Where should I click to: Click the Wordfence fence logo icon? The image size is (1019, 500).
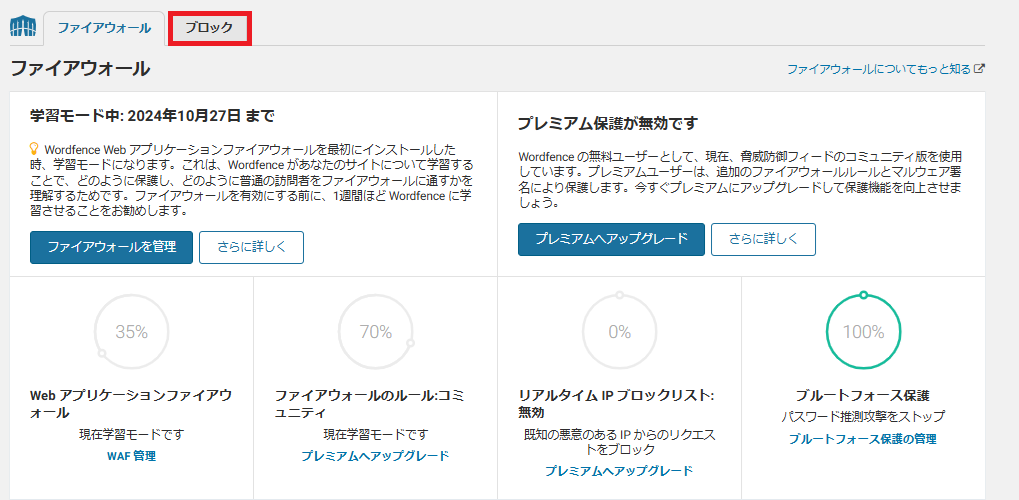point(23,27)
